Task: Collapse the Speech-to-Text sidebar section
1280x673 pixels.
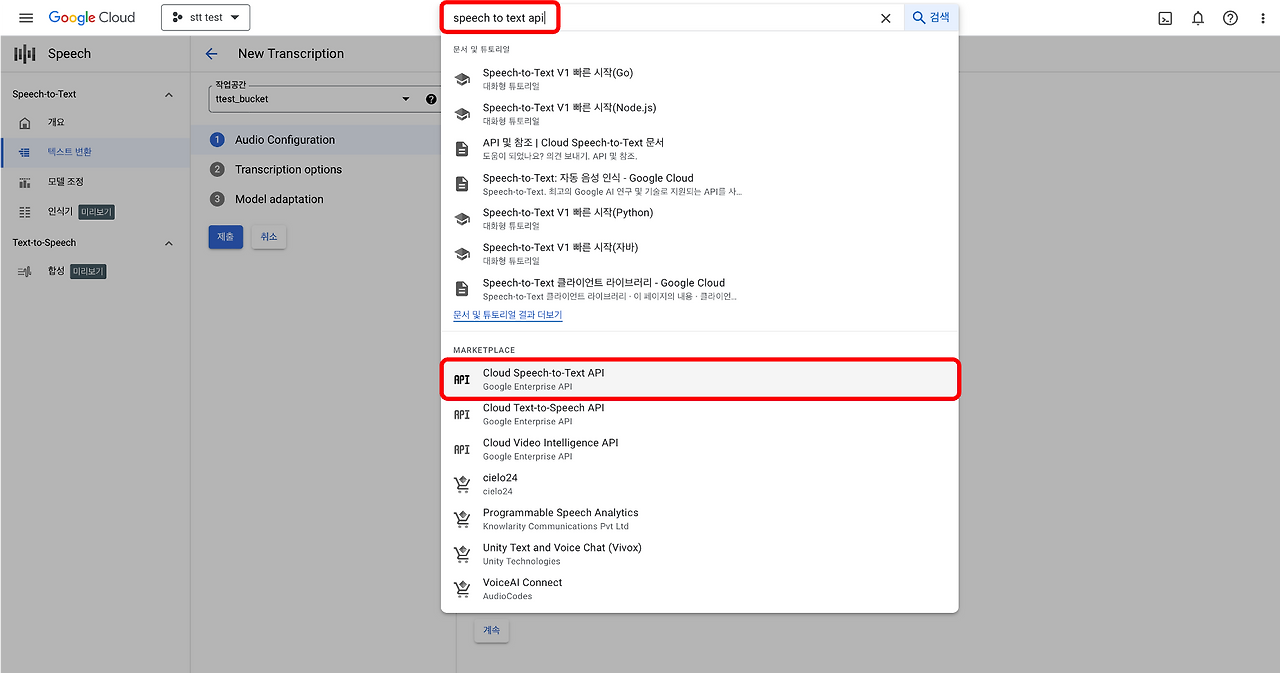Action: [x=168, y=95]
